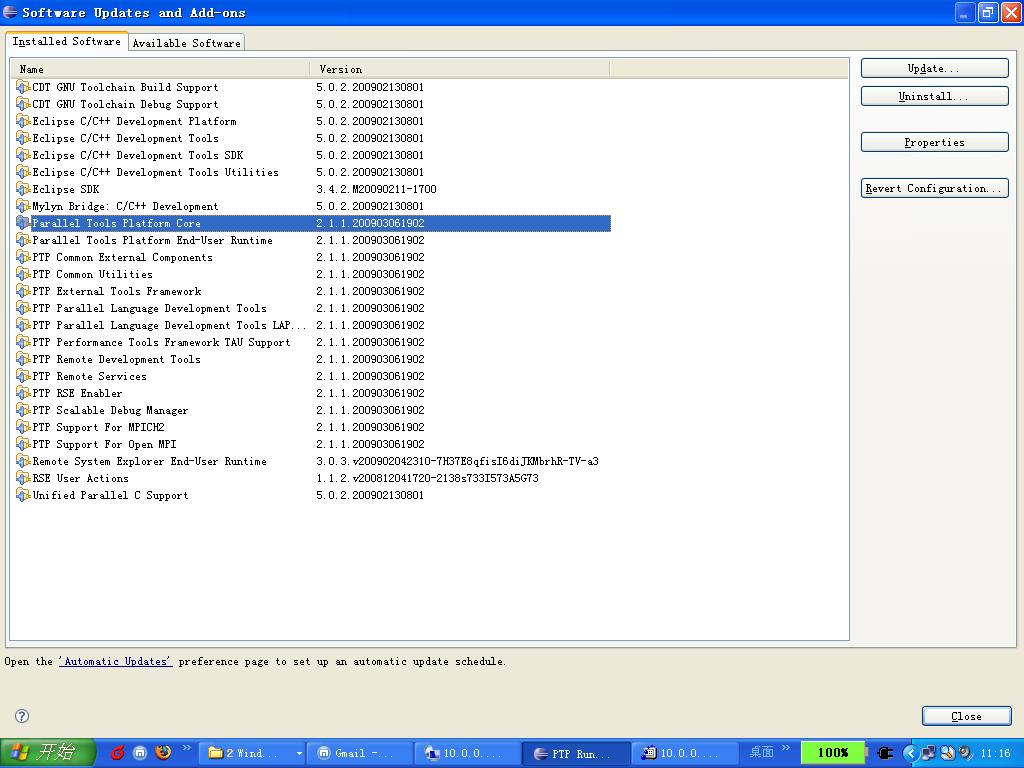Screen dimensions: 1024x768
Task: Click the green 100% battery indicator
Action: pos(833,753)
